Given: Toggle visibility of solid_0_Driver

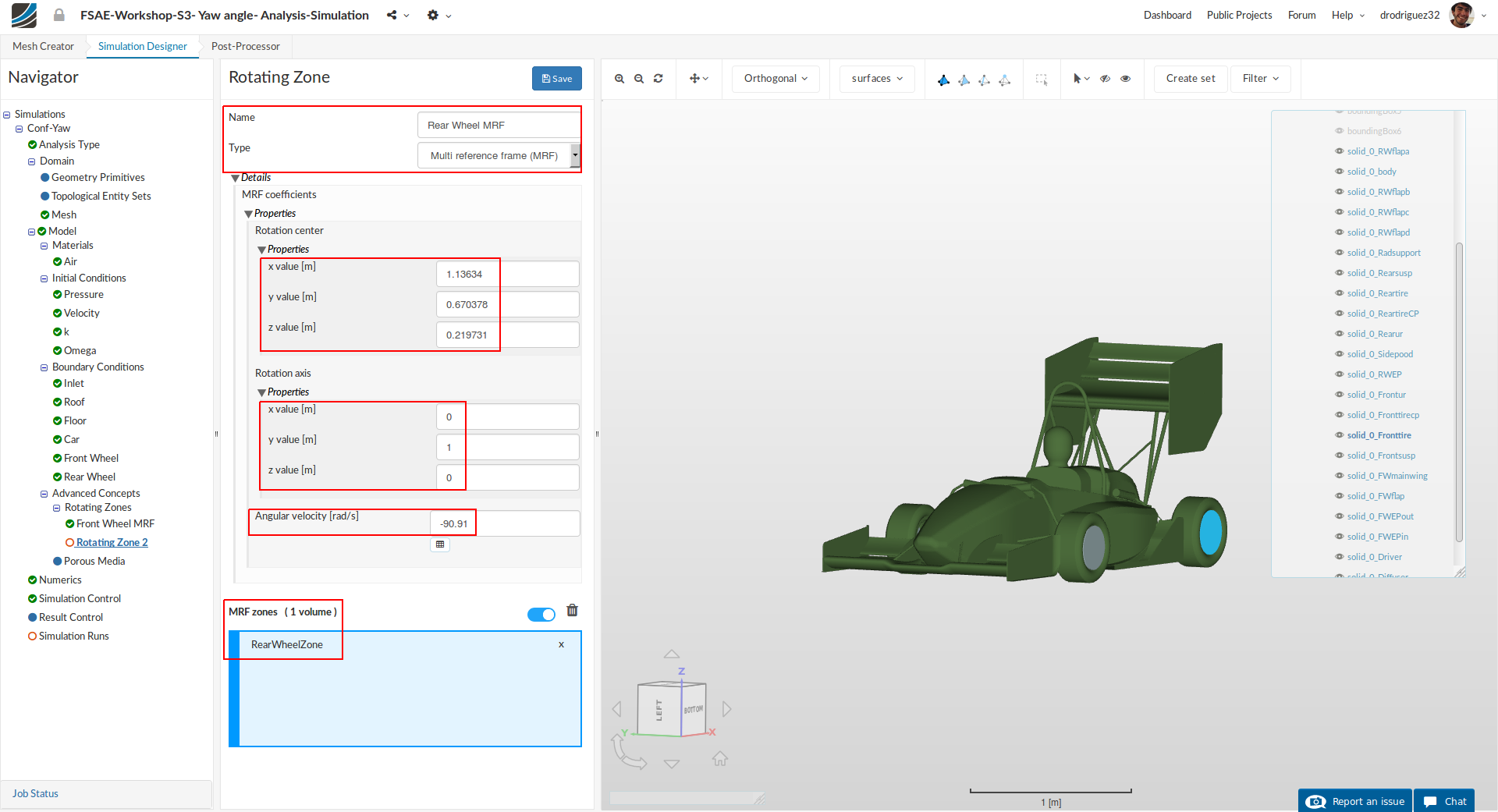Looking at the screenshot, I should [1340, 557].
